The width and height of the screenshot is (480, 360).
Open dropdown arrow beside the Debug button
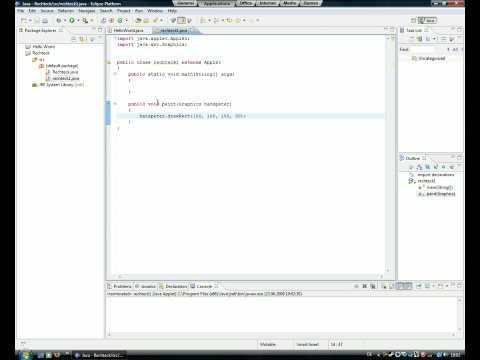pos(65,21)
